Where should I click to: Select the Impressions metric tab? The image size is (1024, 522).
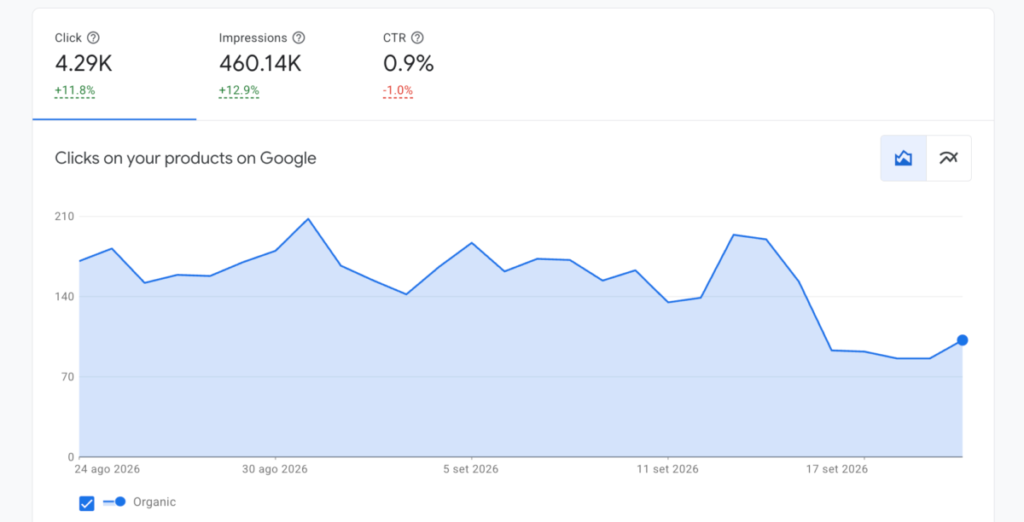pyautogui.click(x=278, y=65)
